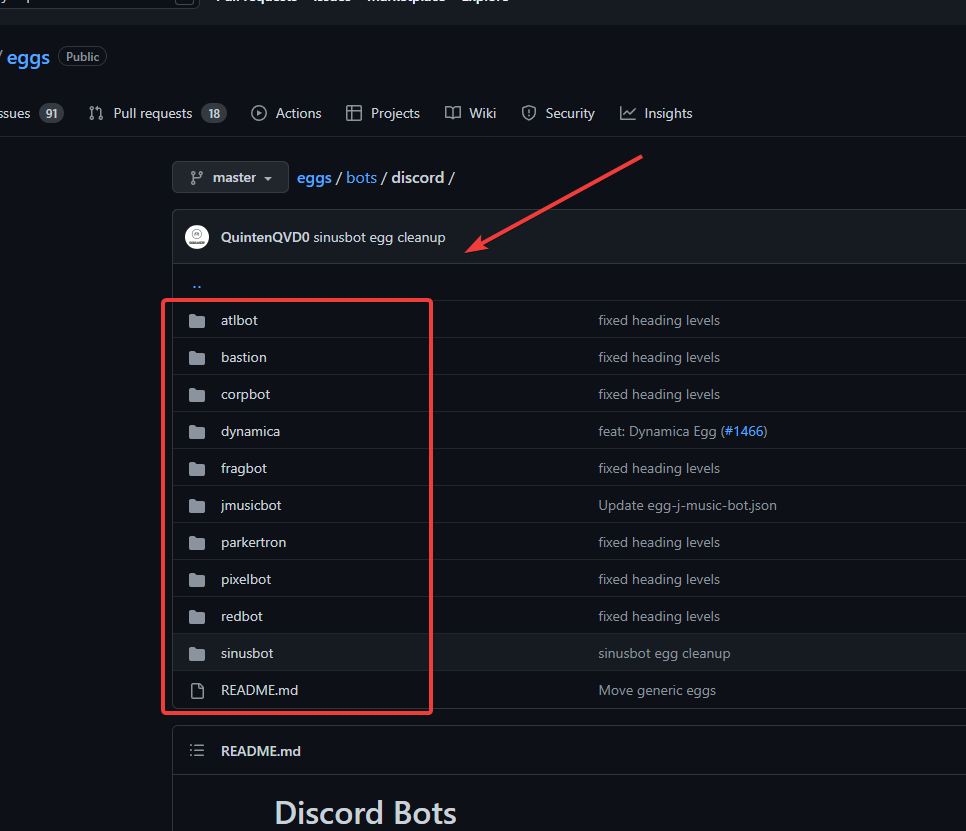Click the QuintenQVD0 author avatar

coord(197,237)
